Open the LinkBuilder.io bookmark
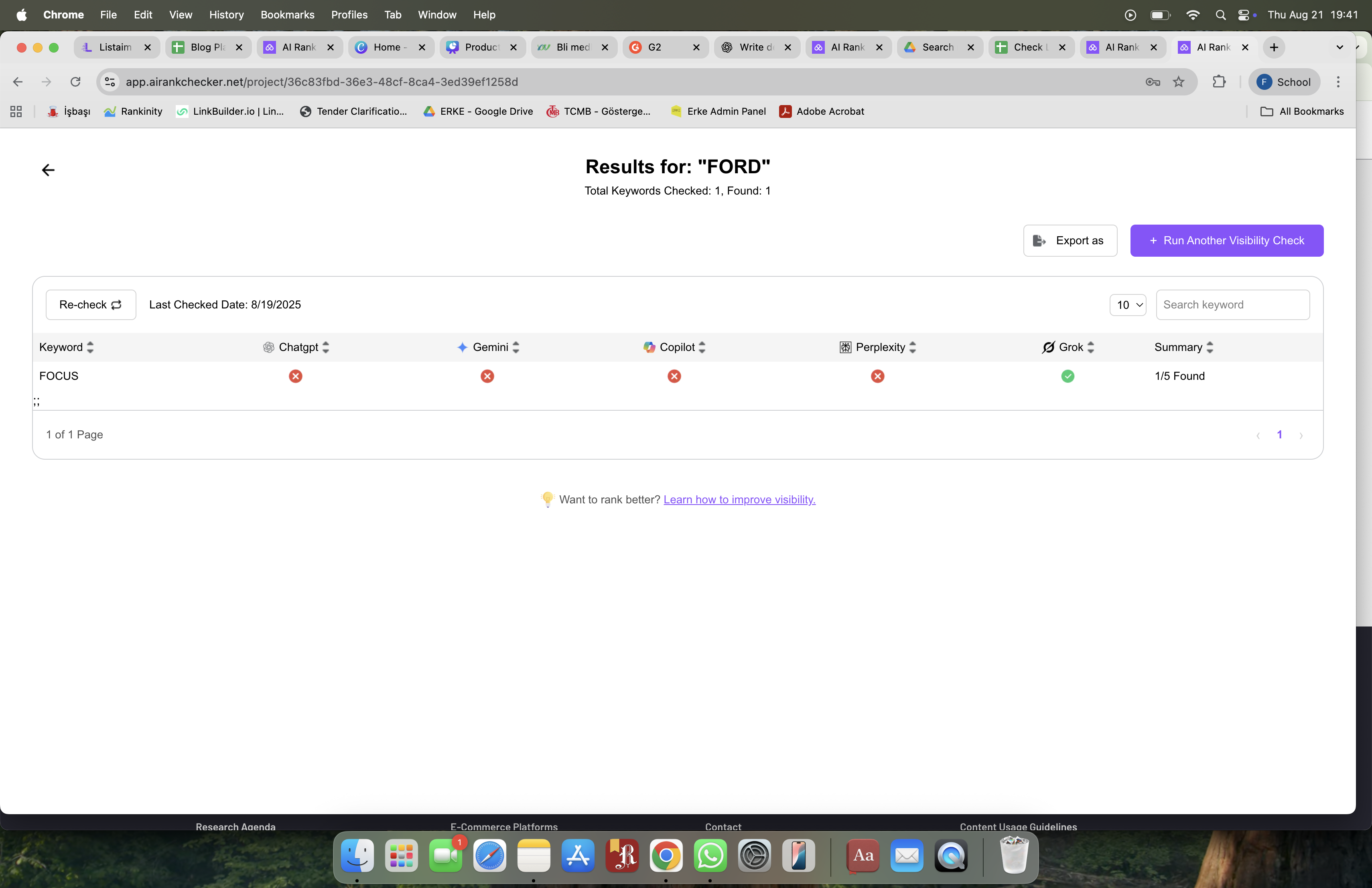1372x888 pixels. coord(230,111)
